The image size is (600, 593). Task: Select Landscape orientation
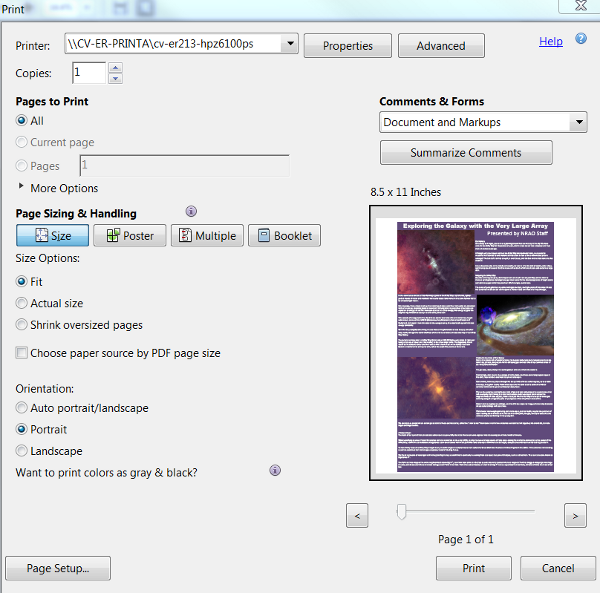(x=22, y=451)
